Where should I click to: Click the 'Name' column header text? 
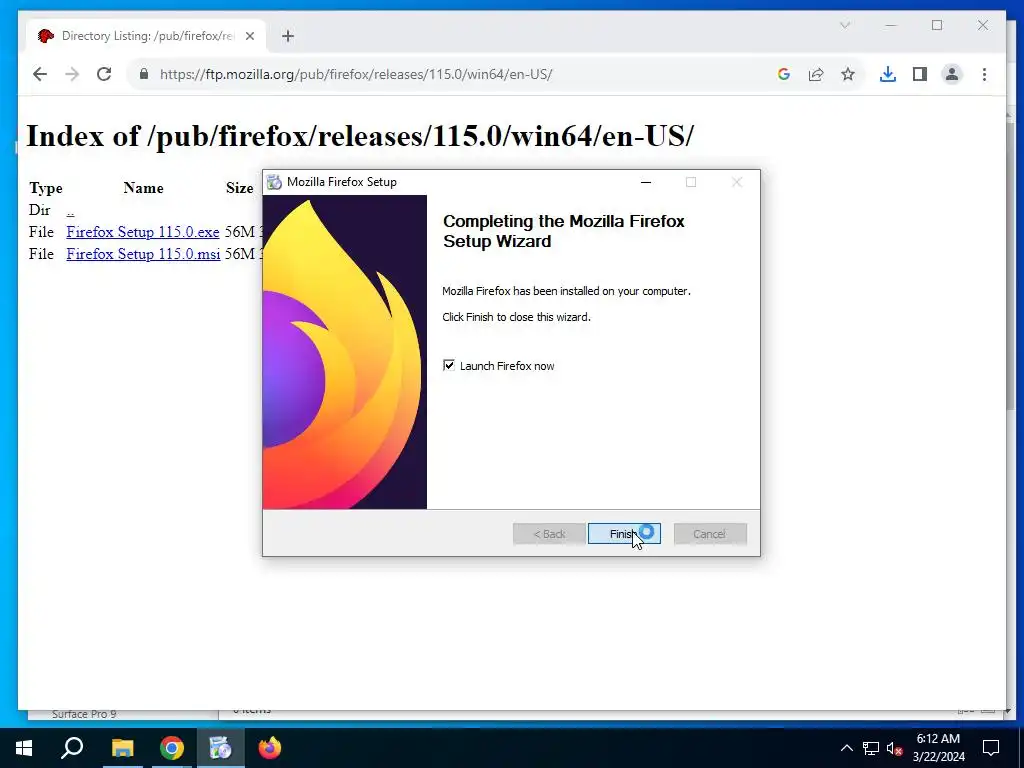[144, 188]
